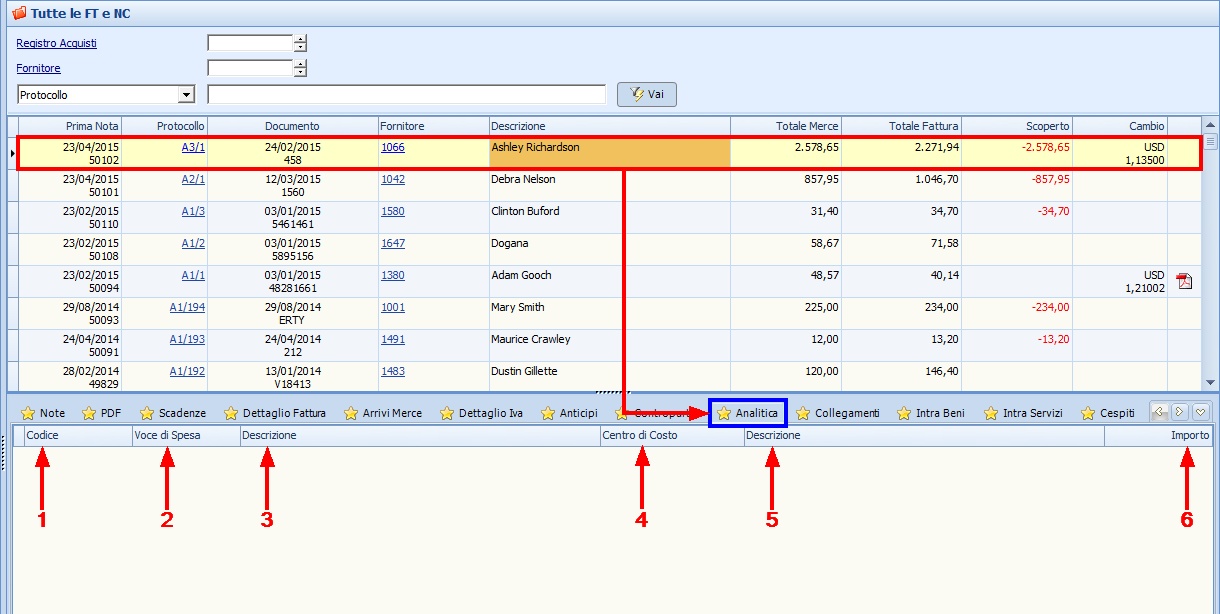
Task: Click the star icon beside Scadenze
Action: click(147, 413)
